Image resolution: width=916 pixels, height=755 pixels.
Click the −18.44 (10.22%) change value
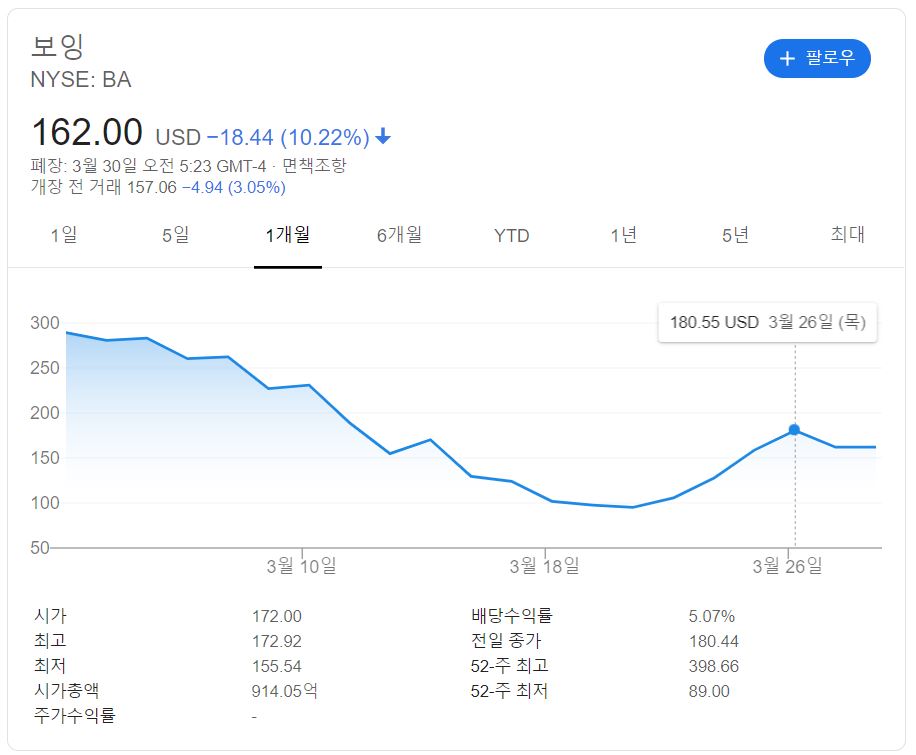click(289, 137)
